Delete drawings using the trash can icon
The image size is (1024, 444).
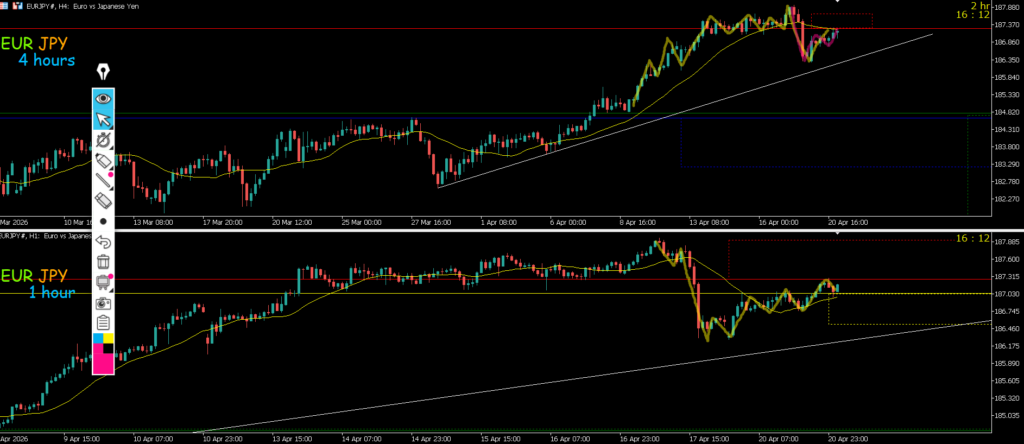click(x=103, y=262)
